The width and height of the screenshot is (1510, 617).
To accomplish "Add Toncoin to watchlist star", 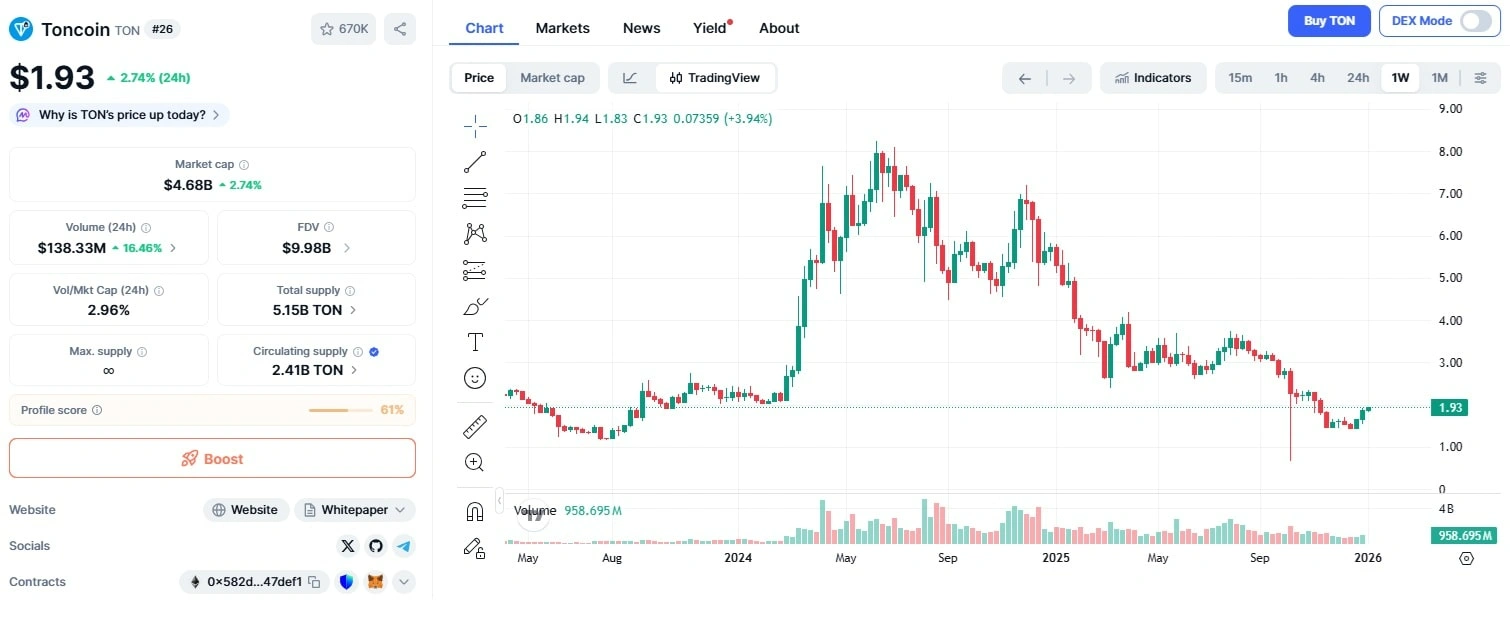I will 327,29.
